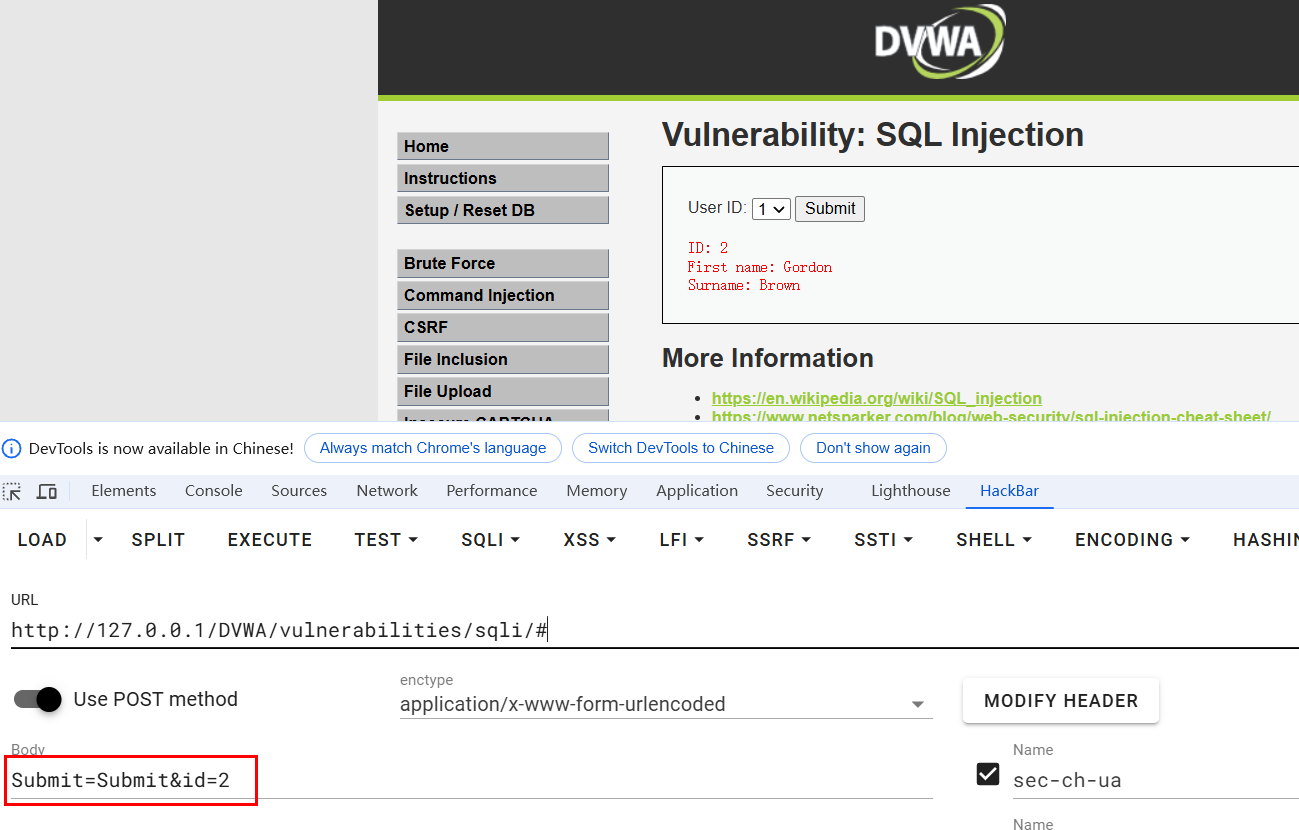Click the SPLIT button
The width and height of the screenshot is (1299, 830).
click(158, 540)
